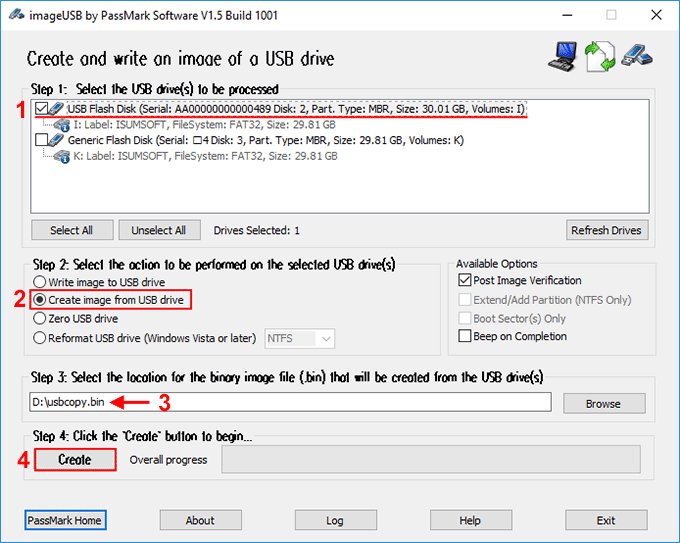Click the Overall progress label
This screenshot has height=543, width=680.
coord(168,460)
